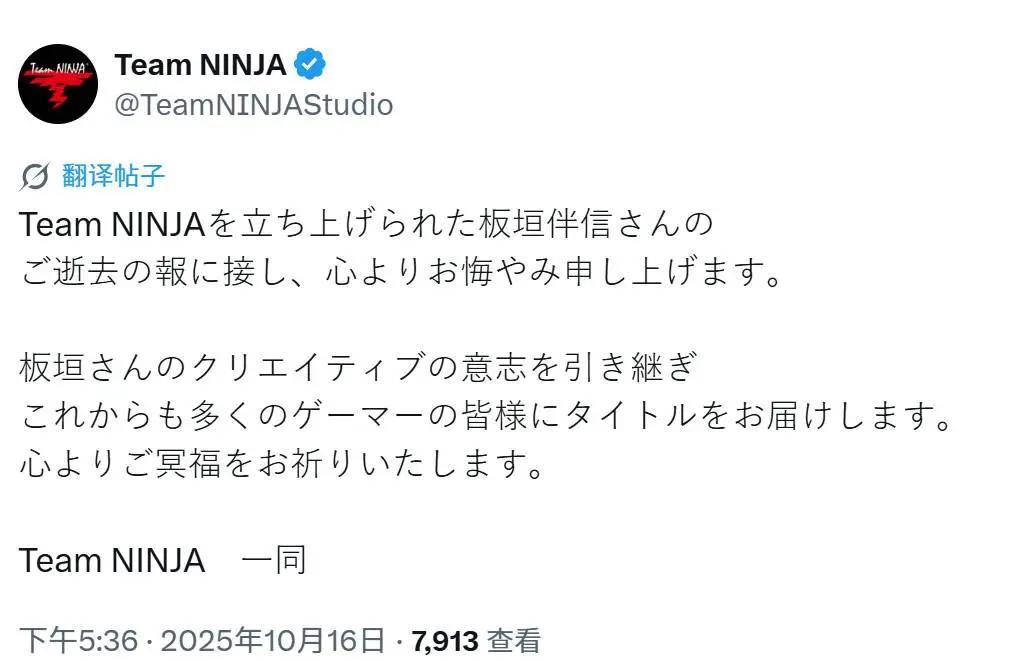Click the signature line ending in 一同
The width and height of the screenshot is (1020, 662).
click(x=163, y=560)
